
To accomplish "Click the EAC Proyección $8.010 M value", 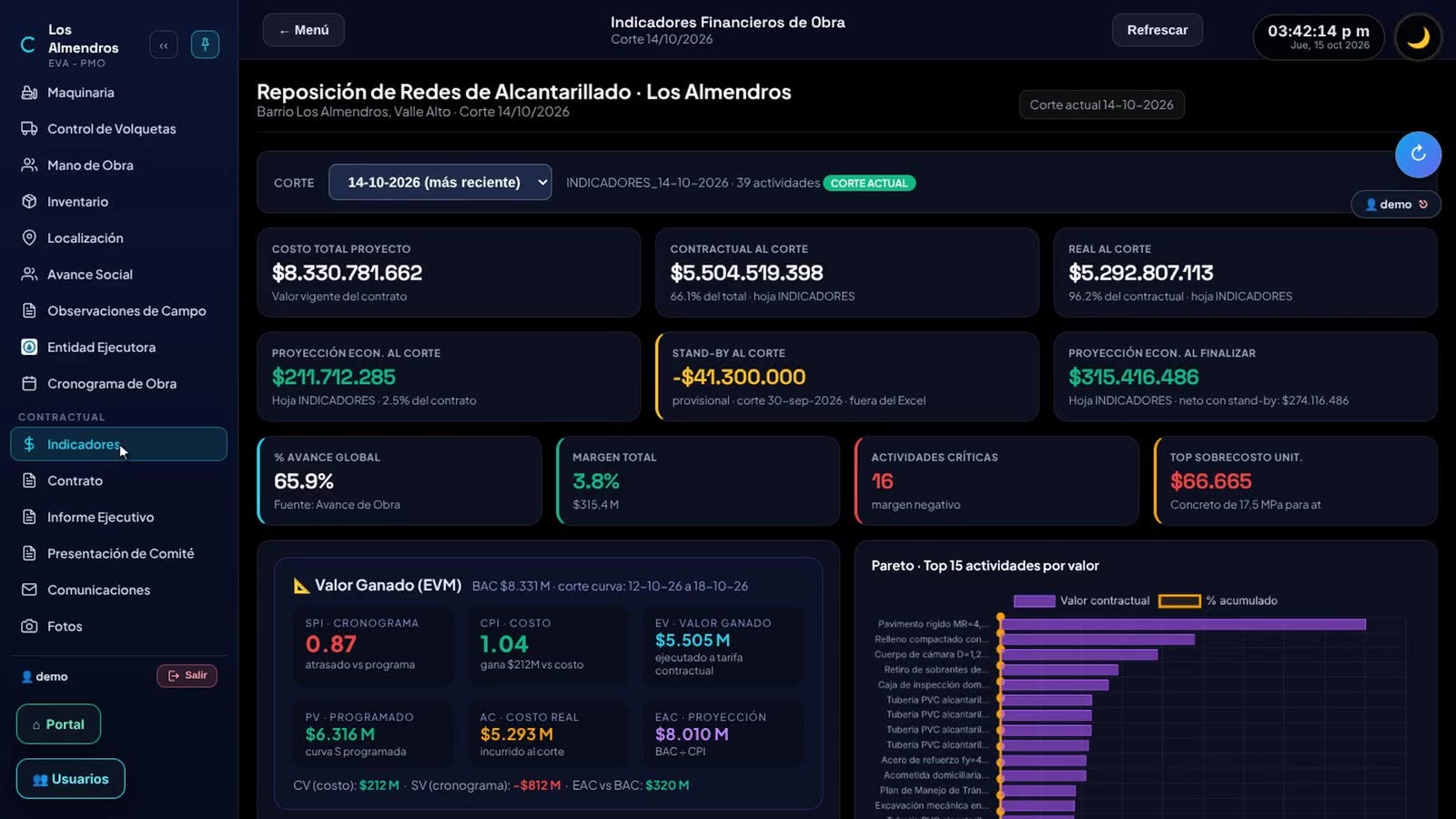I will point(692,733).
